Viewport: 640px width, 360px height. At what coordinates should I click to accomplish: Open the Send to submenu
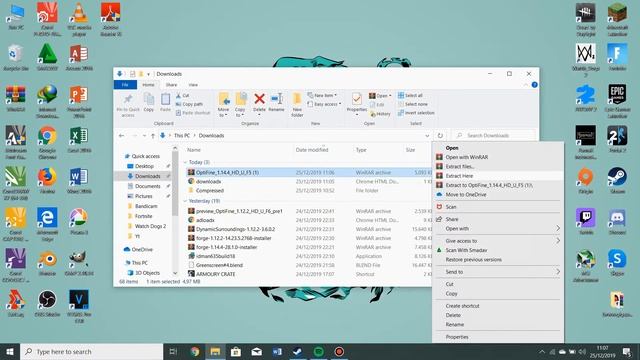tap(498, 272)
